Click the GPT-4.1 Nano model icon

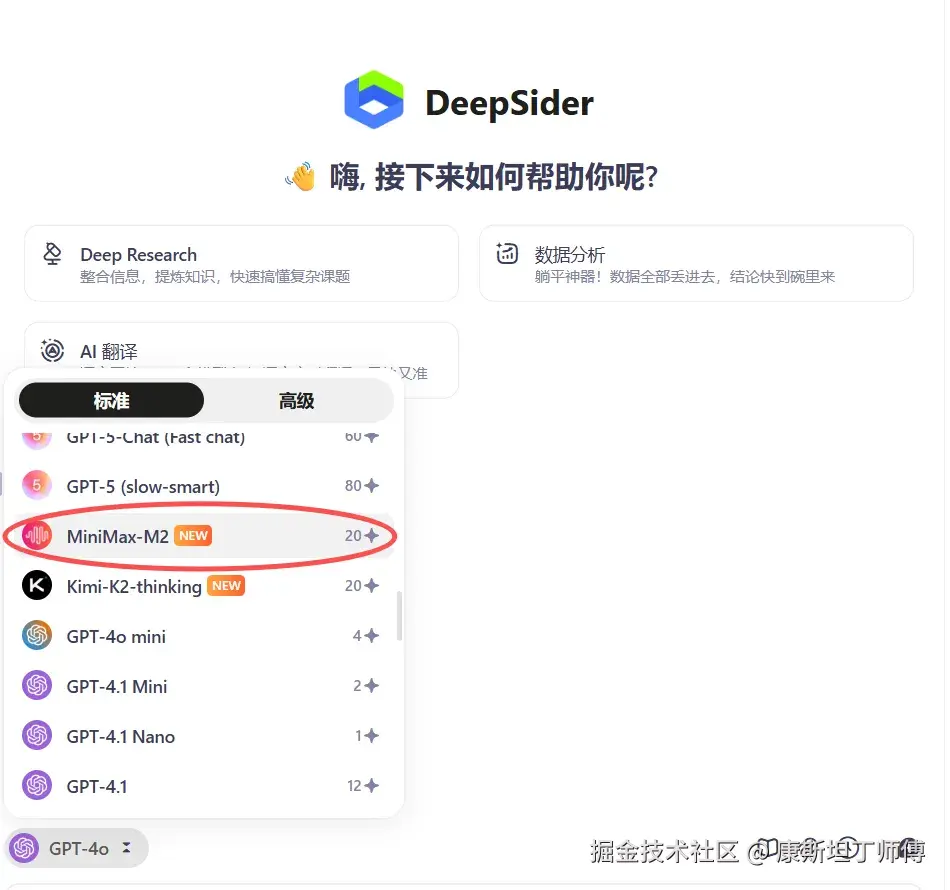(36, 736)
